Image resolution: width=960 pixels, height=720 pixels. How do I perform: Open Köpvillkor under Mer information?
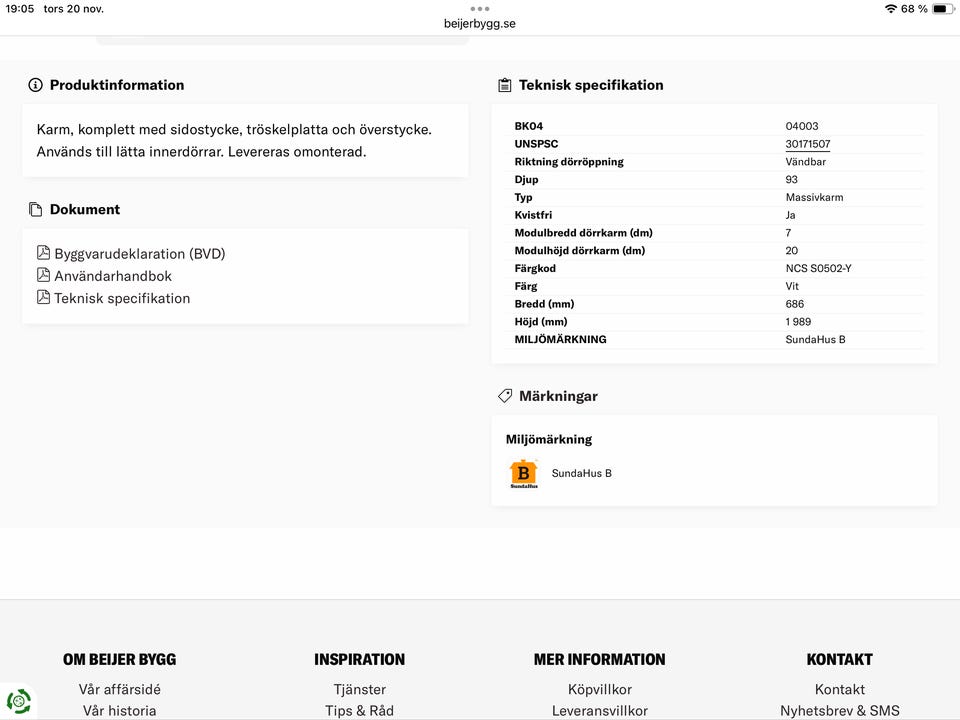[600, 689]
